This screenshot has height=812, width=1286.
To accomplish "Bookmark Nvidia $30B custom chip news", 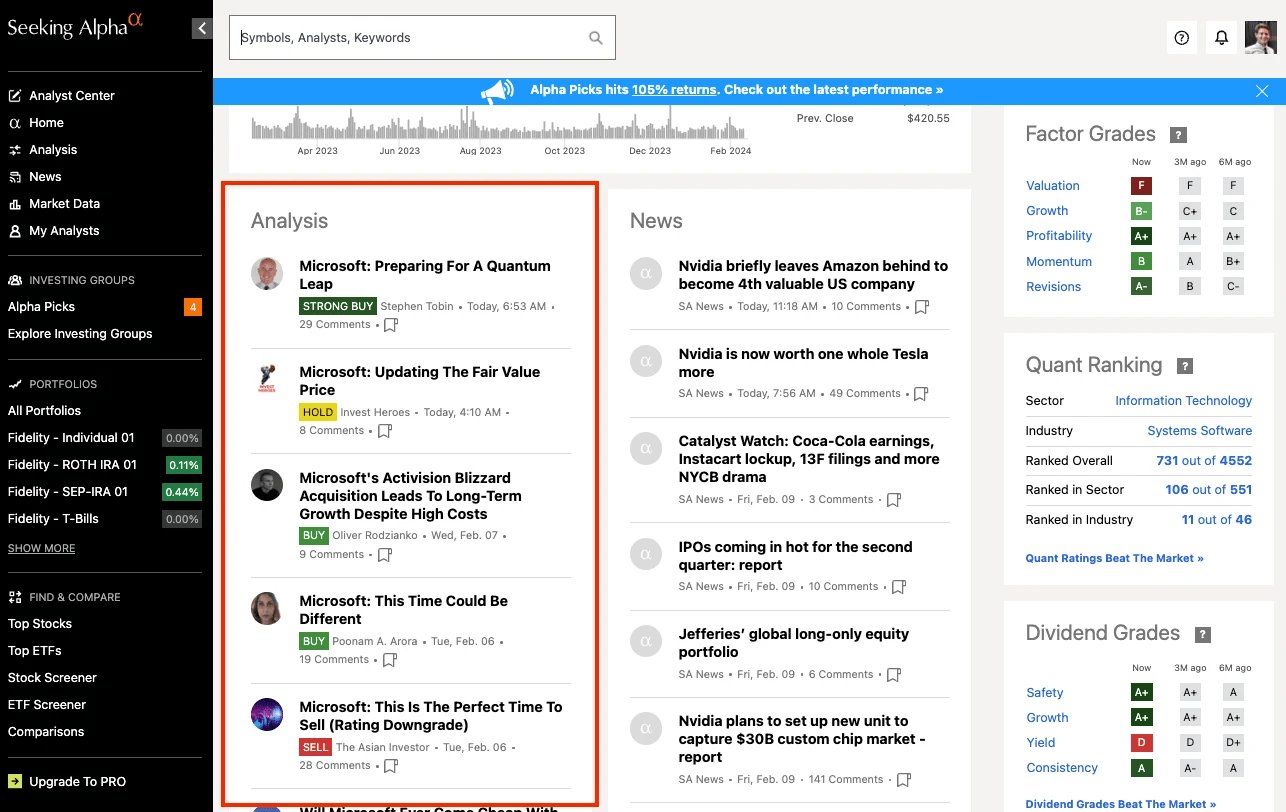I will click(904, 780).
